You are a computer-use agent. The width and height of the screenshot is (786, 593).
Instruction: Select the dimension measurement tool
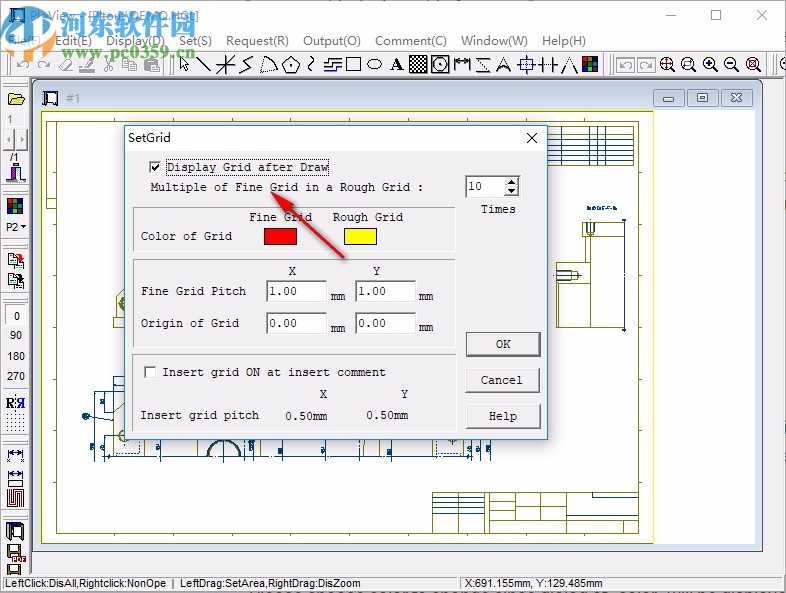pyautogui.click(x=462, y=64)
